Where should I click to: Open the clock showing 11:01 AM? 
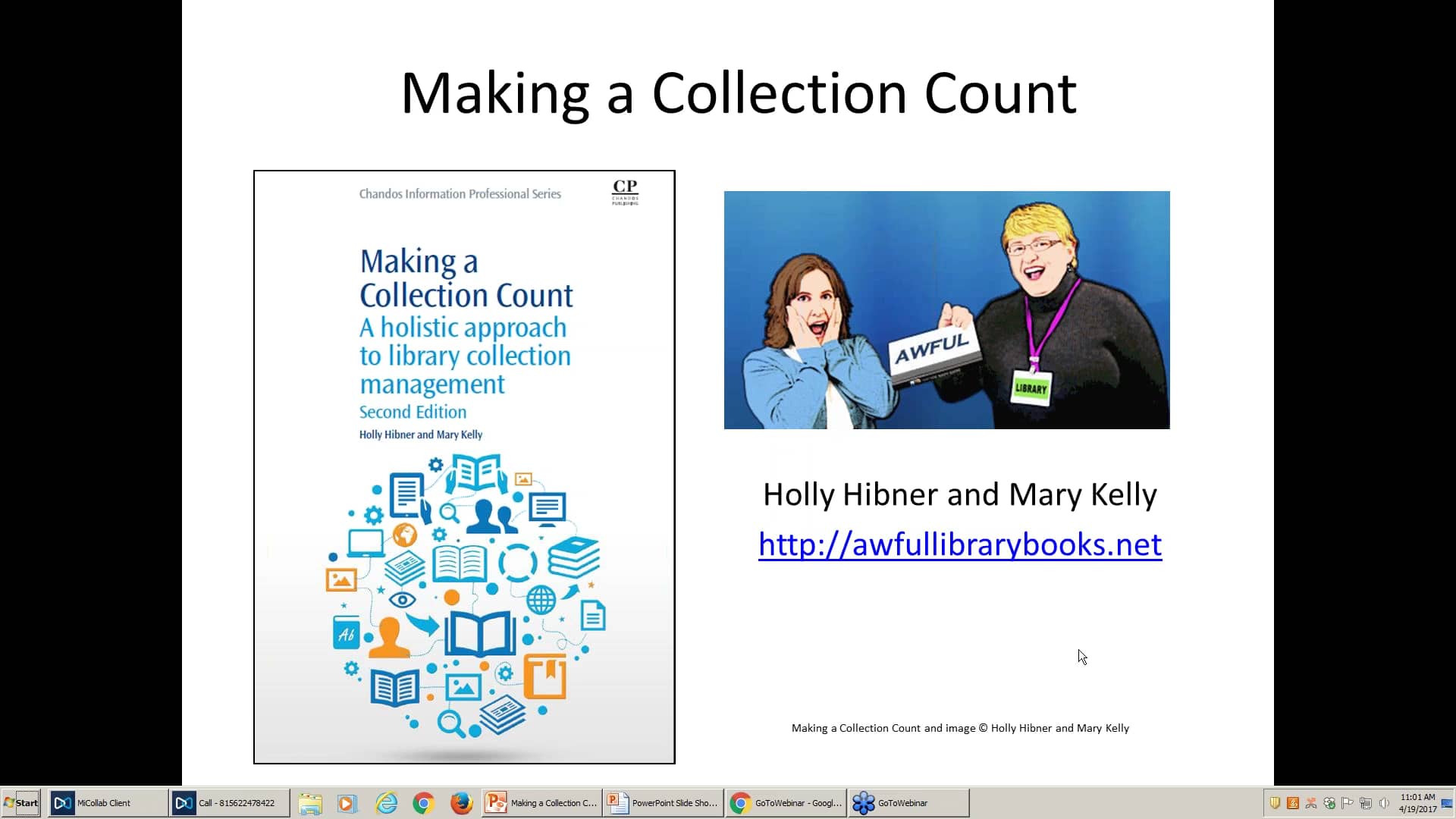tap(1417, 803)
